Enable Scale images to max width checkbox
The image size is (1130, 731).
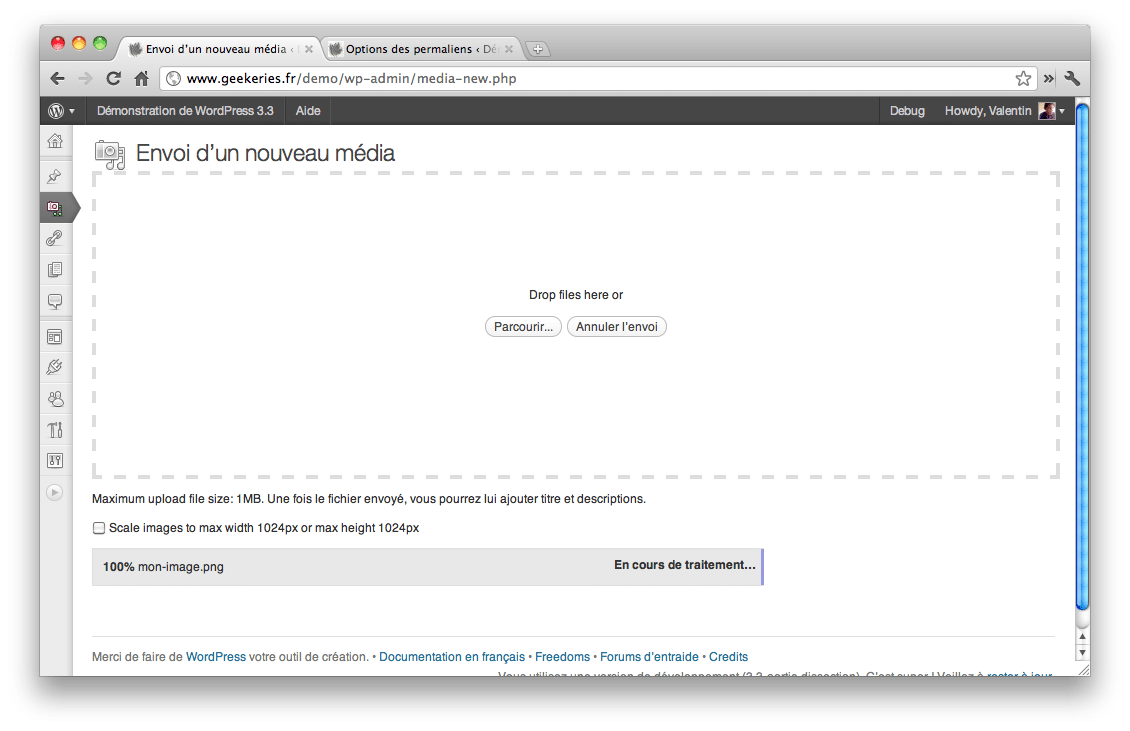pyautogui.click(x=99, y=528)
